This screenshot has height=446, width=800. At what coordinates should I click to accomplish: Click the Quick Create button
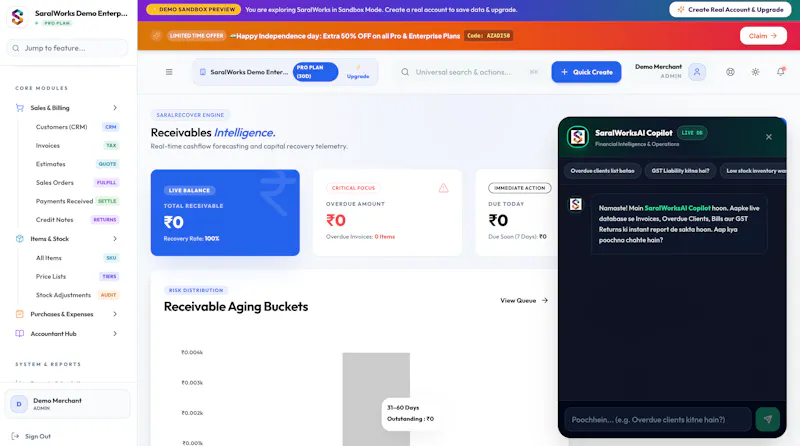click(x=586, y=72)
